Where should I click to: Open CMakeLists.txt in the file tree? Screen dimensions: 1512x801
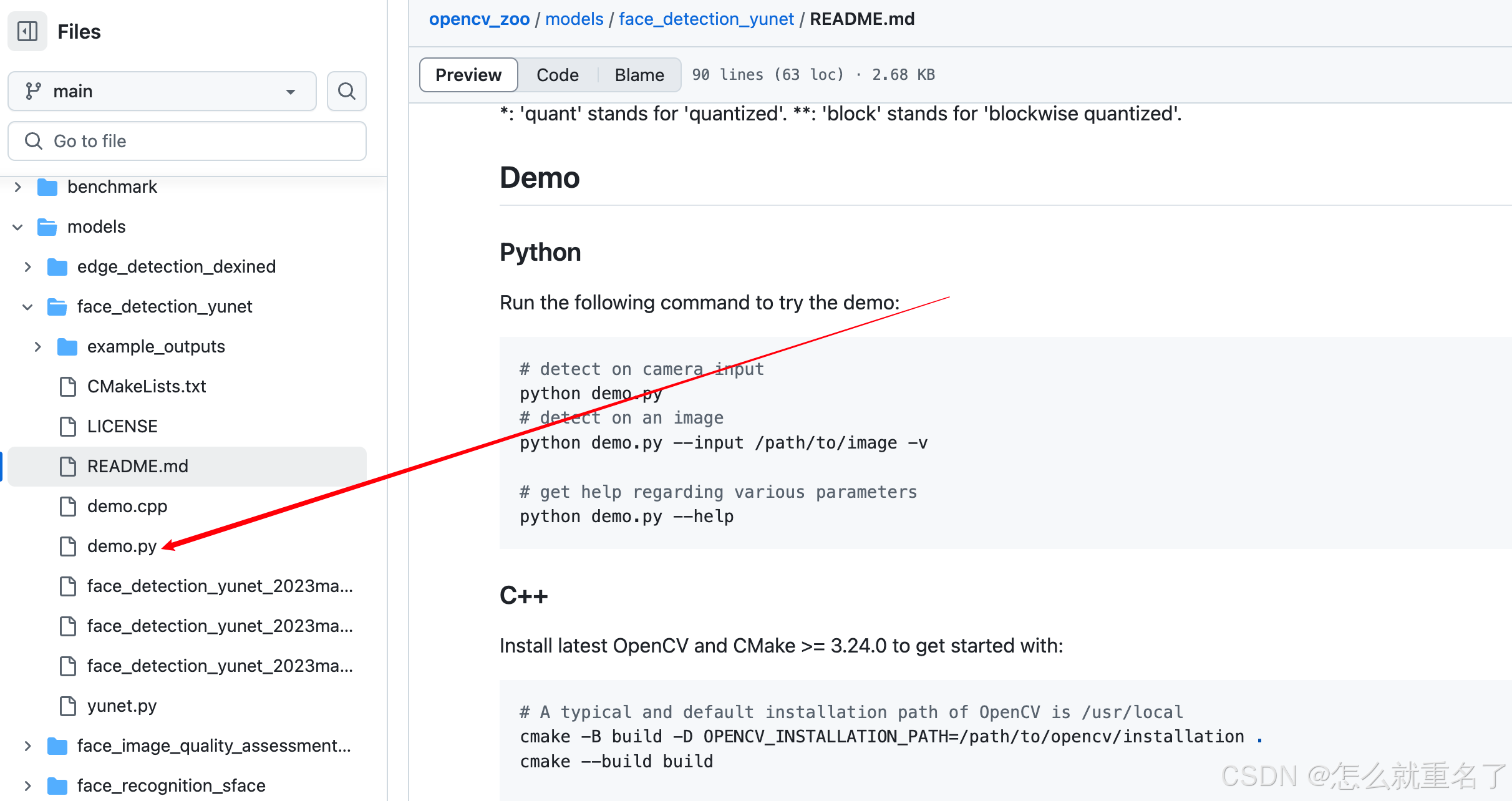point(147,387)
